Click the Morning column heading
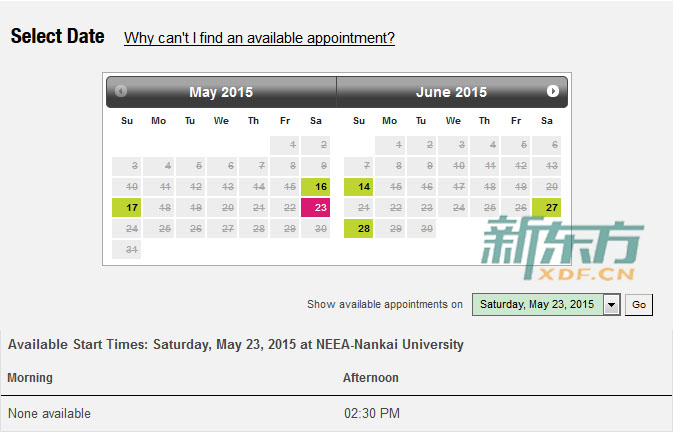The height and width of the screenshot is (433, 673). [x=30, y=378]
